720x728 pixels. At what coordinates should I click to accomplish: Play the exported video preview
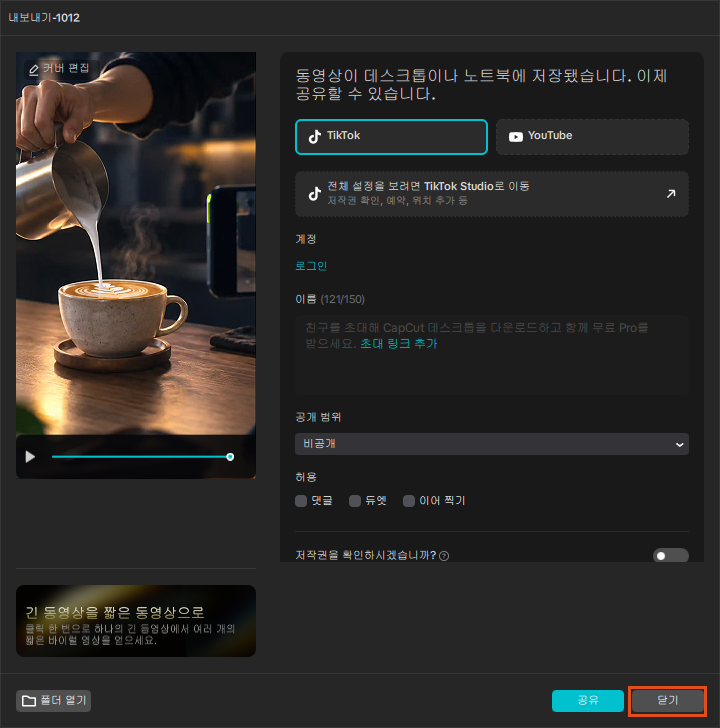click(30, 457)
